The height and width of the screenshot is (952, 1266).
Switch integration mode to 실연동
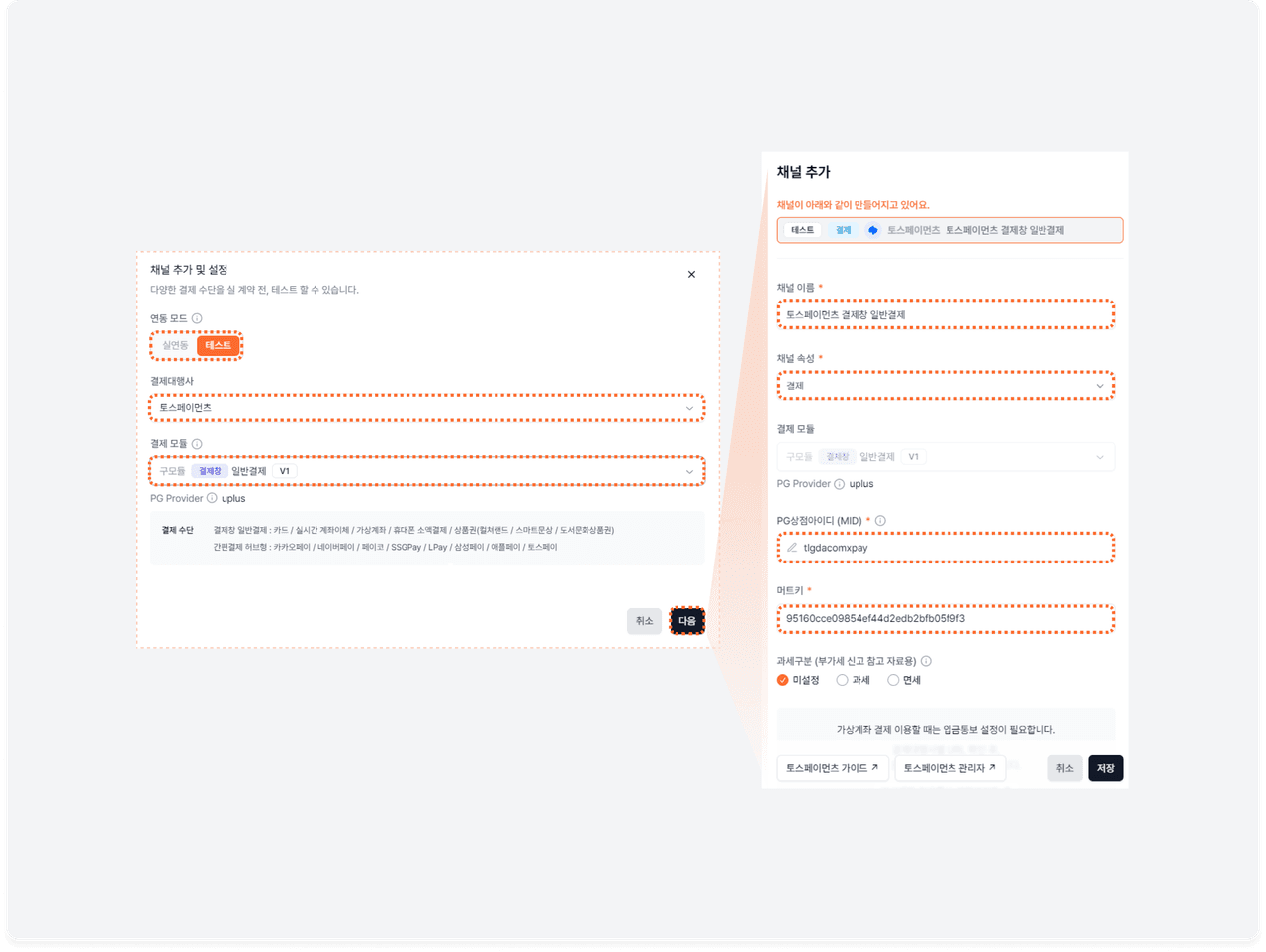[175, 345]
